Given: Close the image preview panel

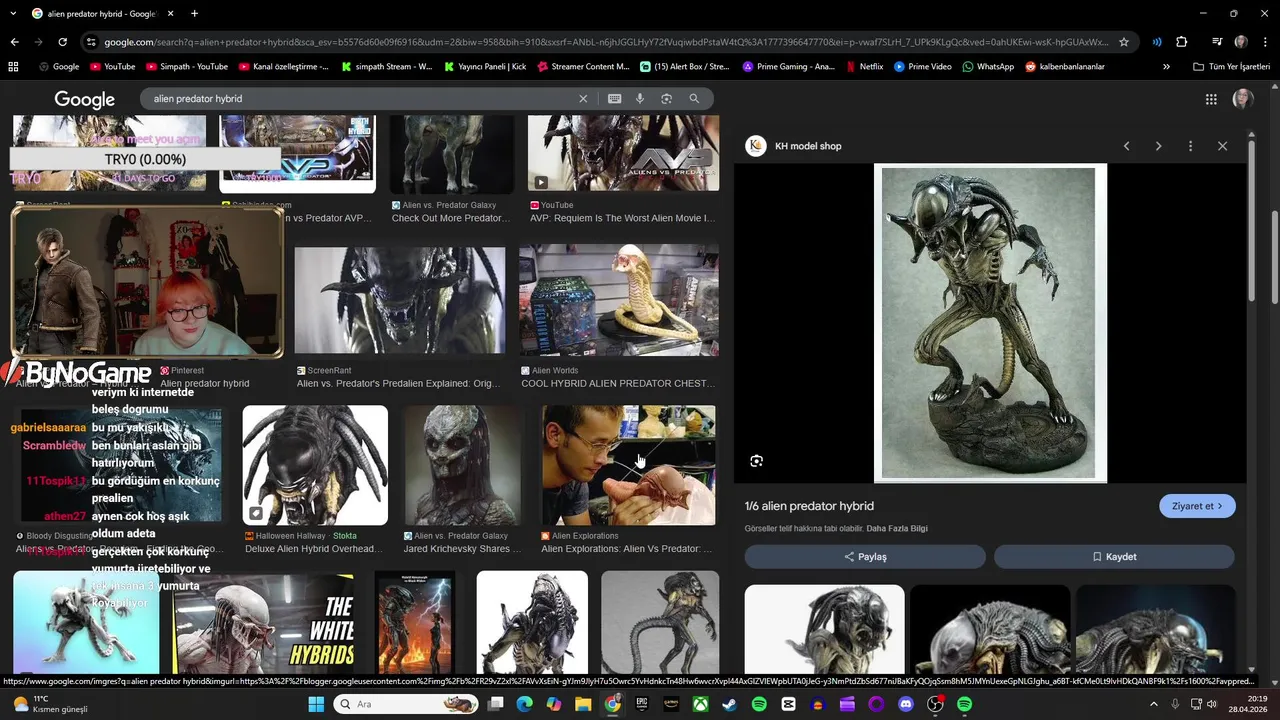Looking at the screenshot, I should pos(1222,146).
